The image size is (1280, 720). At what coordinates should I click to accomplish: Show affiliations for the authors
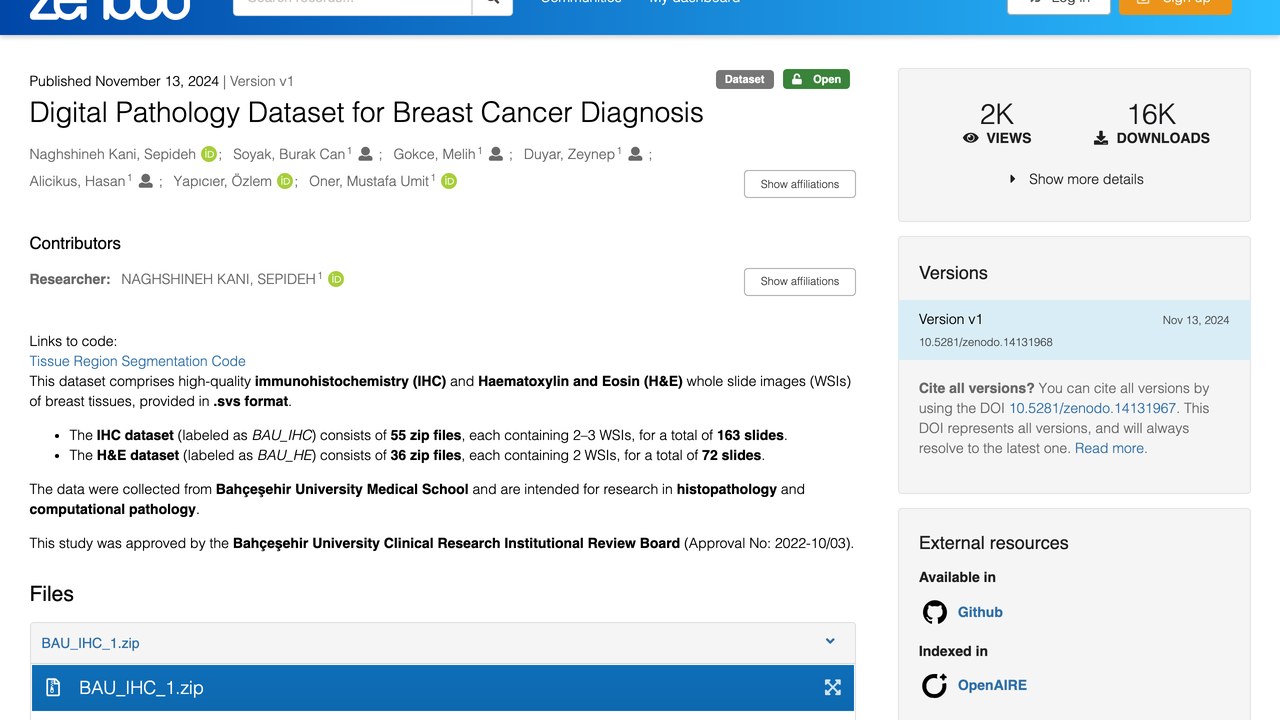click(x=800, y=184)
